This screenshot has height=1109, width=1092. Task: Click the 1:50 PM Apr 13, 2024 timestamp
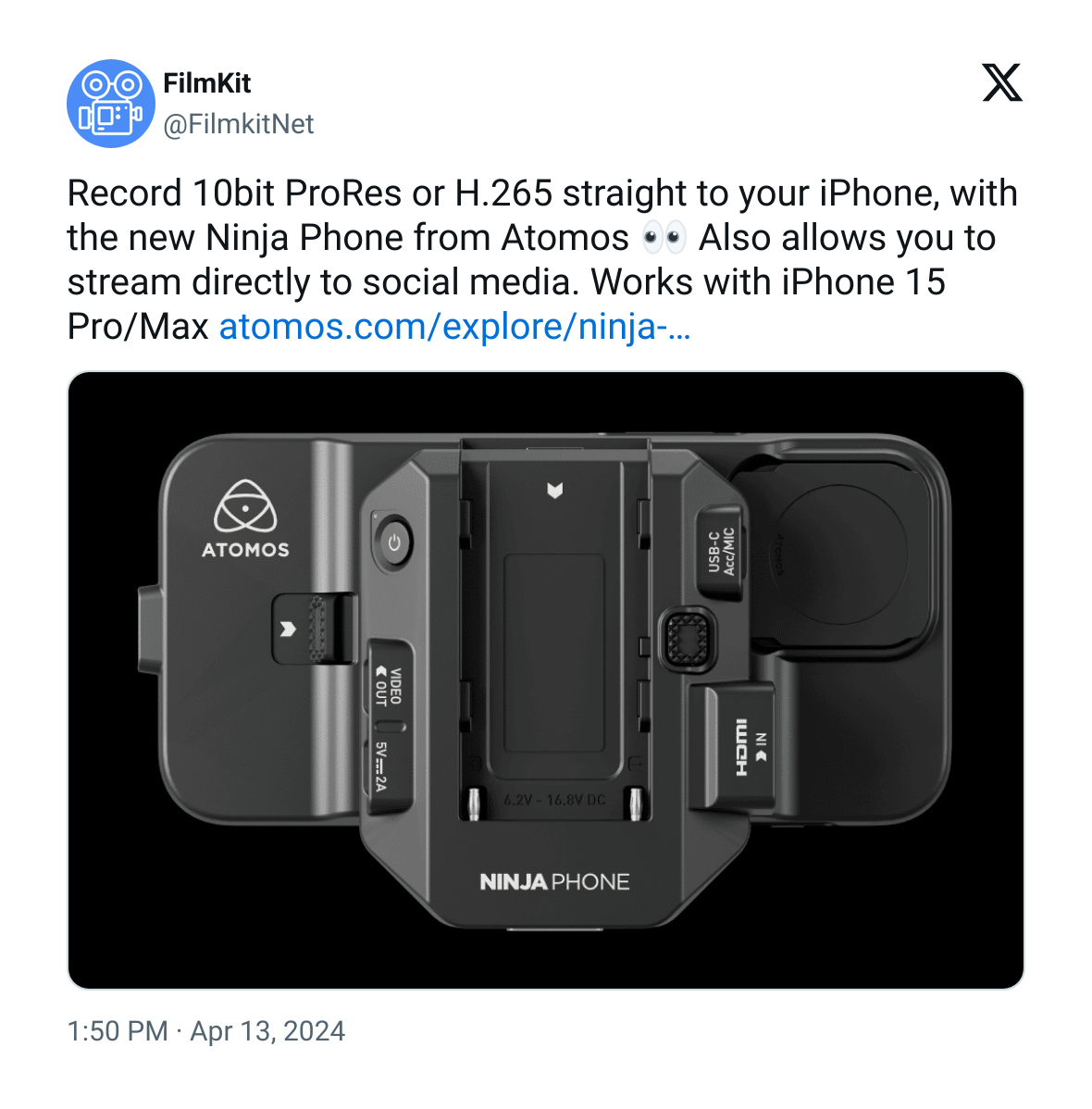205,1031
